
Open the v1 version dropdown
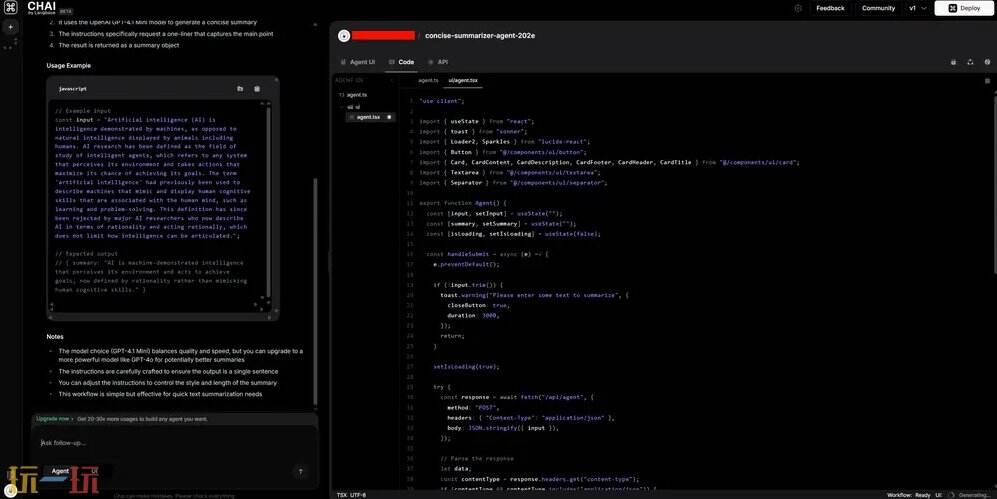(x=917, y=8)
